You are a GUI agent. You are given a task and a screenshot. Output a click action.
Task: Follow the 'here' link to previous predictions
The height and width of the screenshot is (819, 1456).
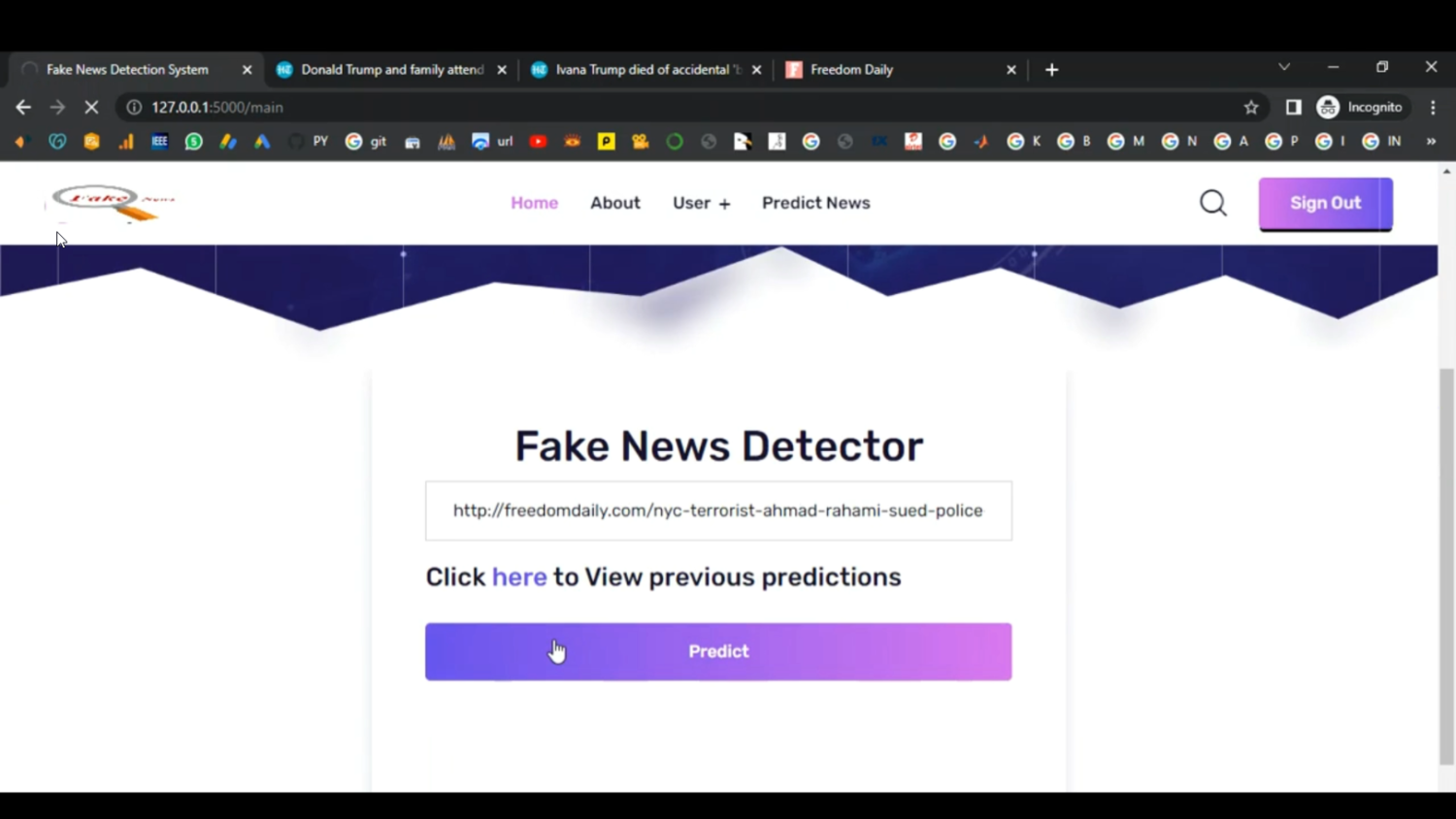[x=519, y=577]
